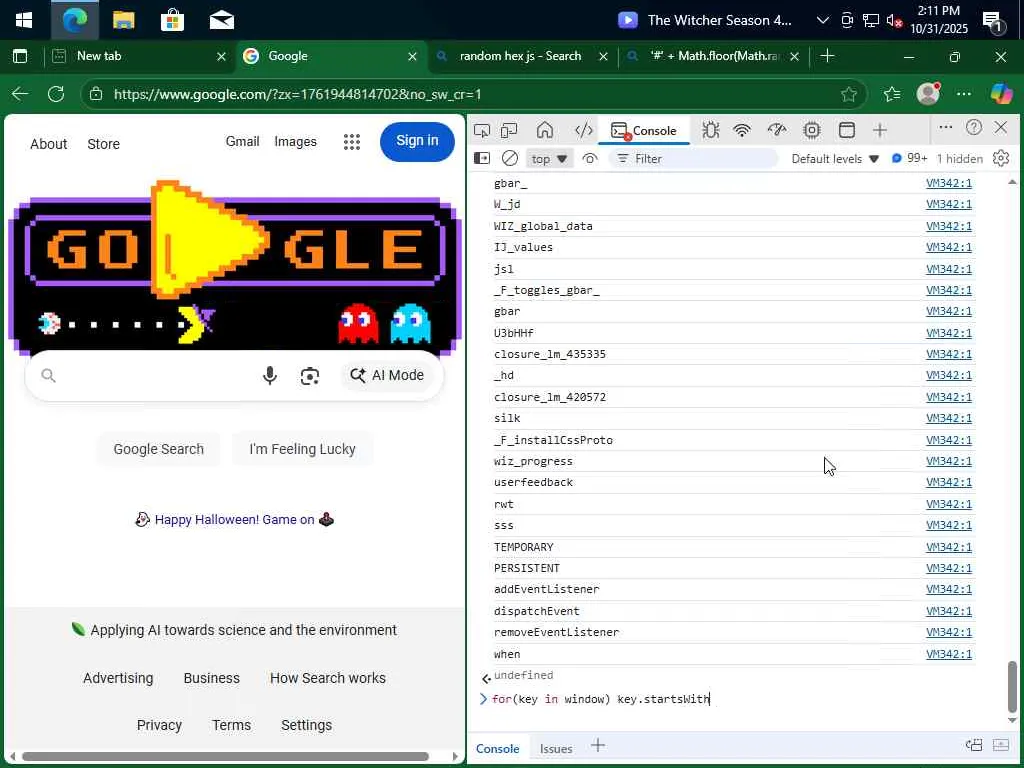Open the Performance gauge panel
Screen dimensions: 1024x768
776,130
